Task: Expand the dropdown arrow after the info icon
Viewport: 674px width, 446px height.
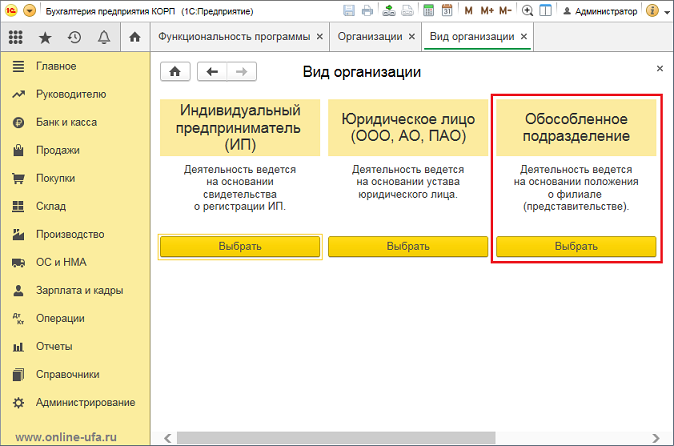Action: [x=667, y=12]
